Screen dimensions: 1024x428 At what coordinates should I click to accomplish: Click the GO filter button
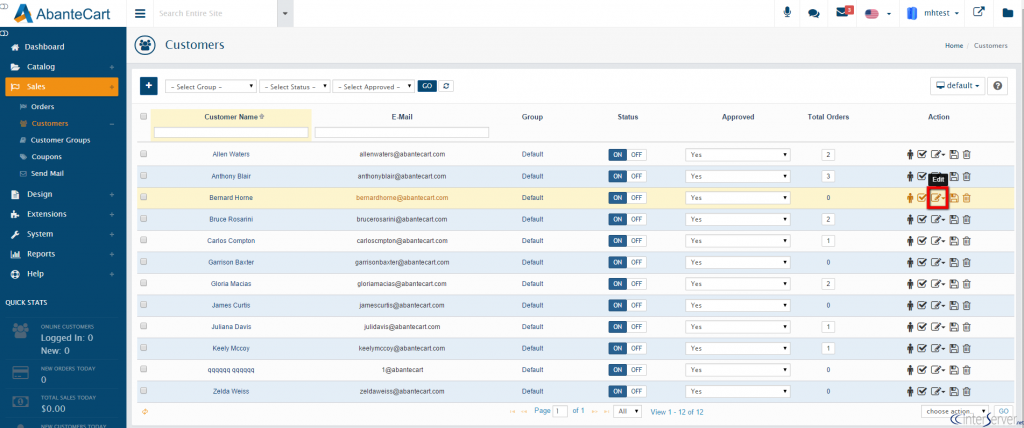tap(427, 86)
